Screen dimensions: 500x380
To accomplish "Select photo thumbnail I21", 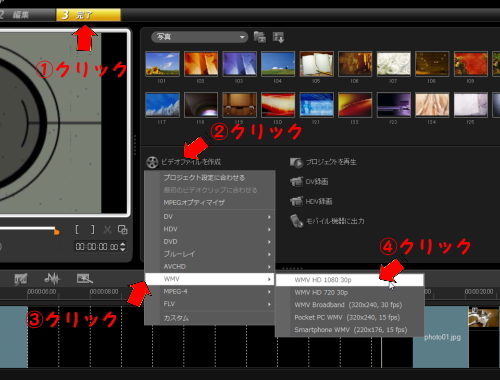I will (316, 105).
